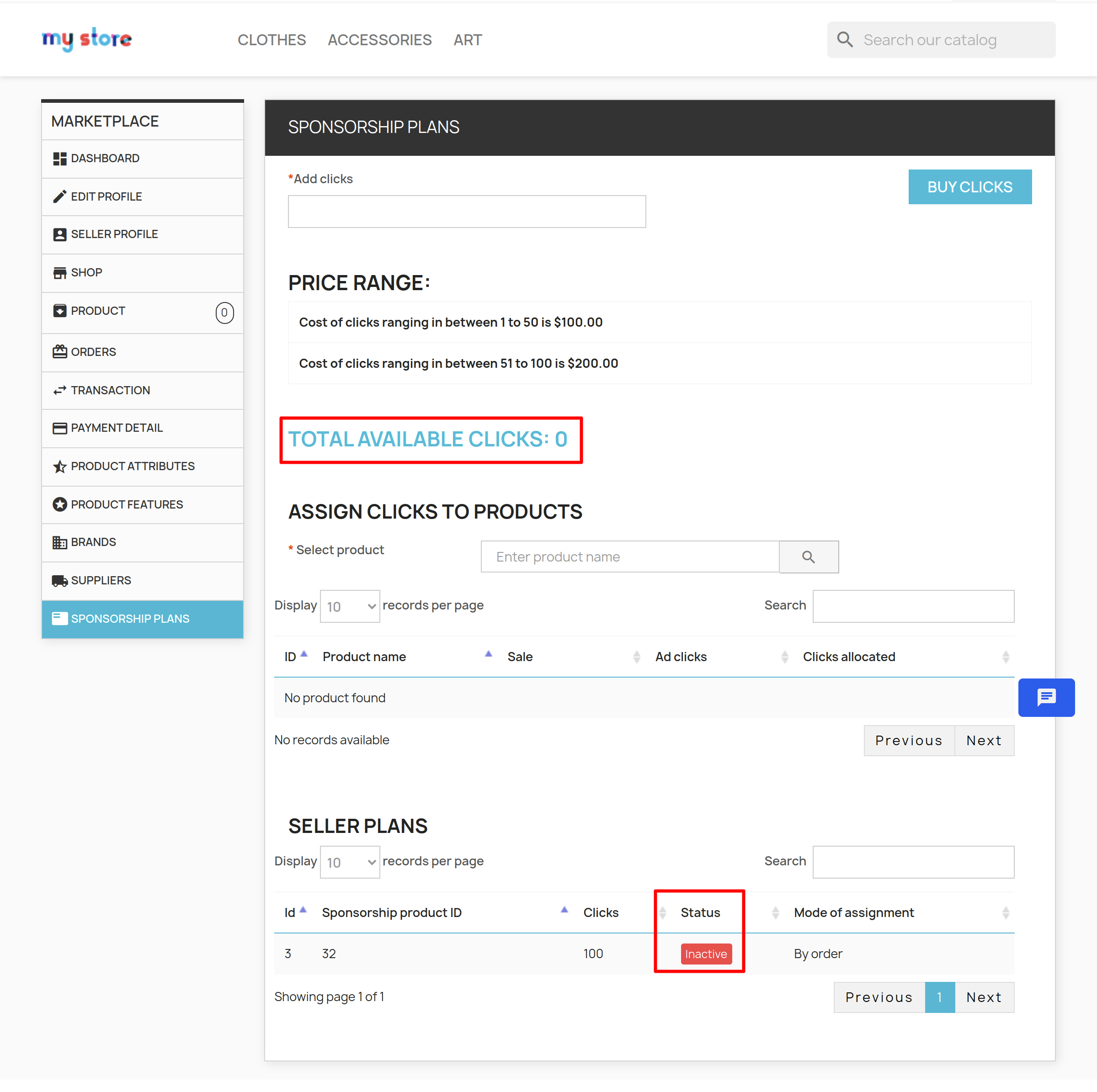Click the Add clicks input field
Image resolution: width=1097 pixels, height=1092 pixels.
tap(466, 212)
